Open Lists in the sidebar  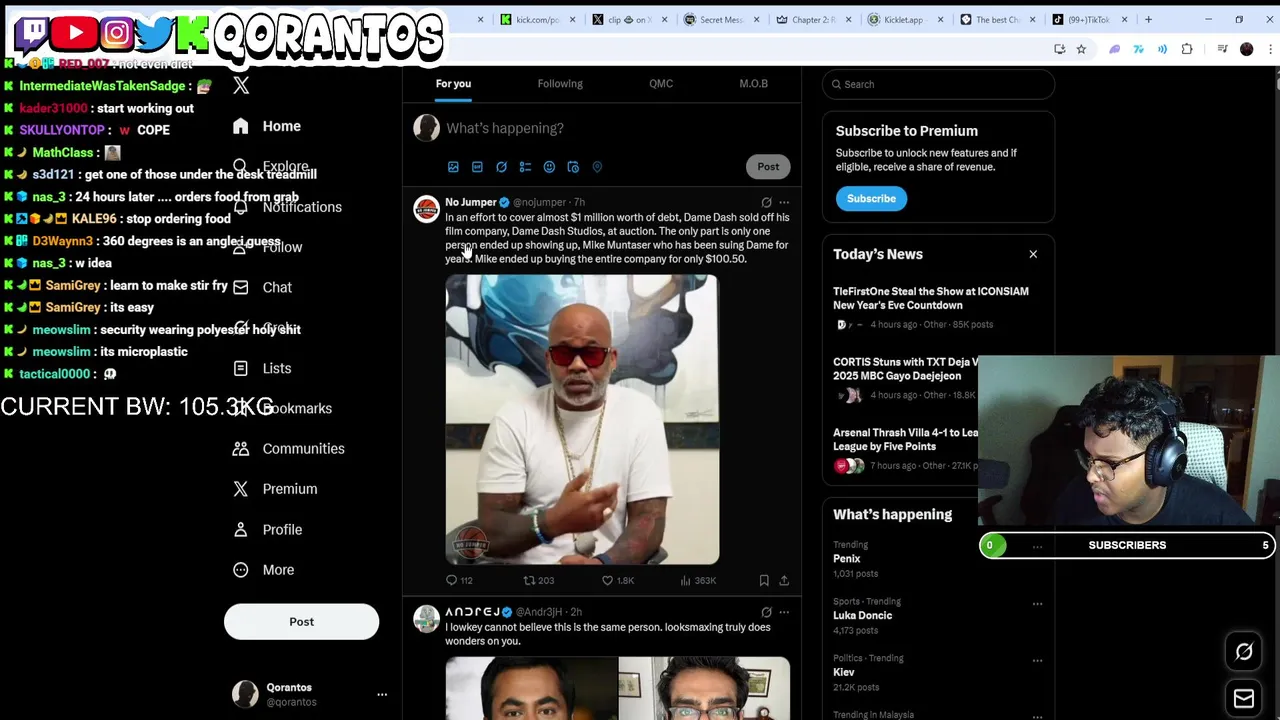click(x=262, y=368)
